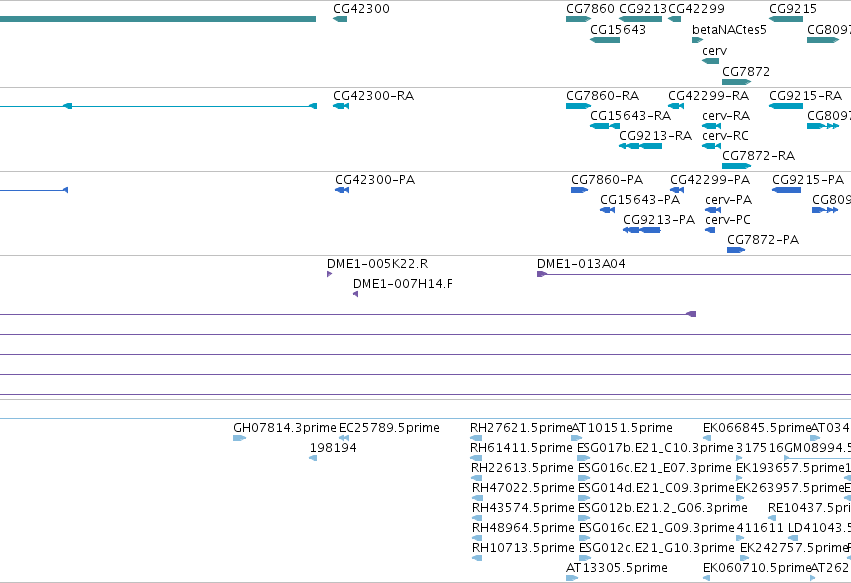The height and width of the screenshot is (583, 851).
Task: Click transcript label CG7872-RA
Action: point(758,156)
